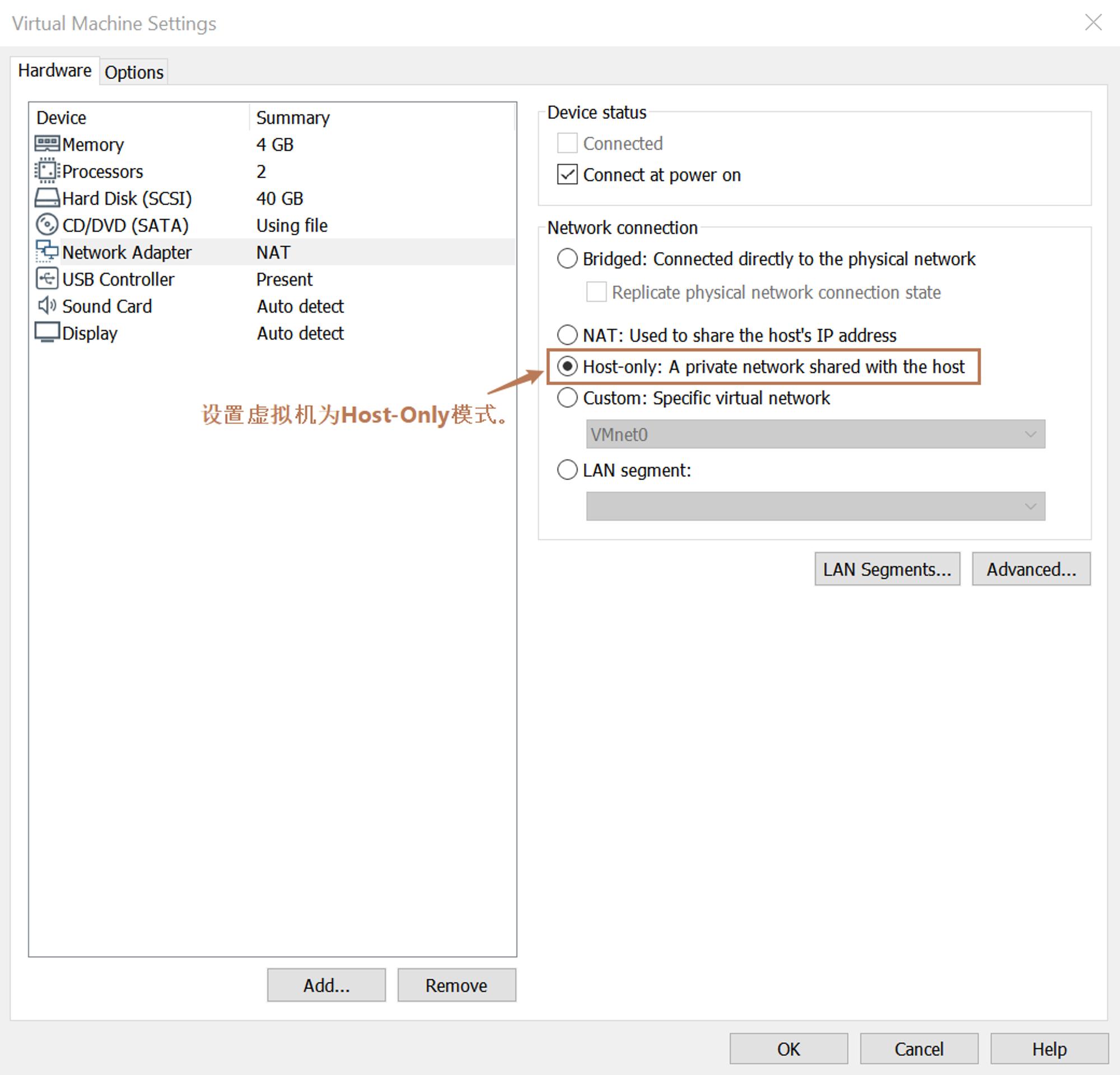Toggle Replicate physical network connection state
This screenshot has width=1120, height=1075.
tap(596, 292)
